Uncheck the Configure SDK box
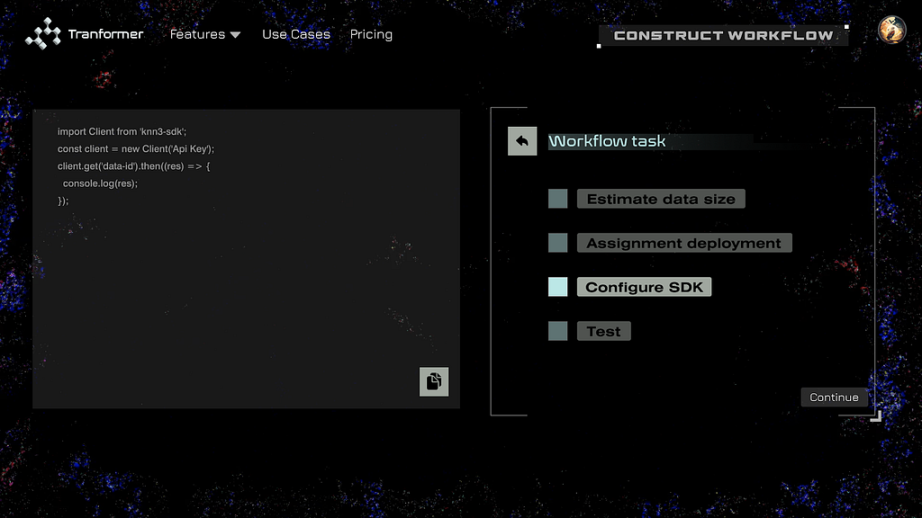The height and width of the screenshot is (518, 922). pyautogui.click(x=558, y=287)
